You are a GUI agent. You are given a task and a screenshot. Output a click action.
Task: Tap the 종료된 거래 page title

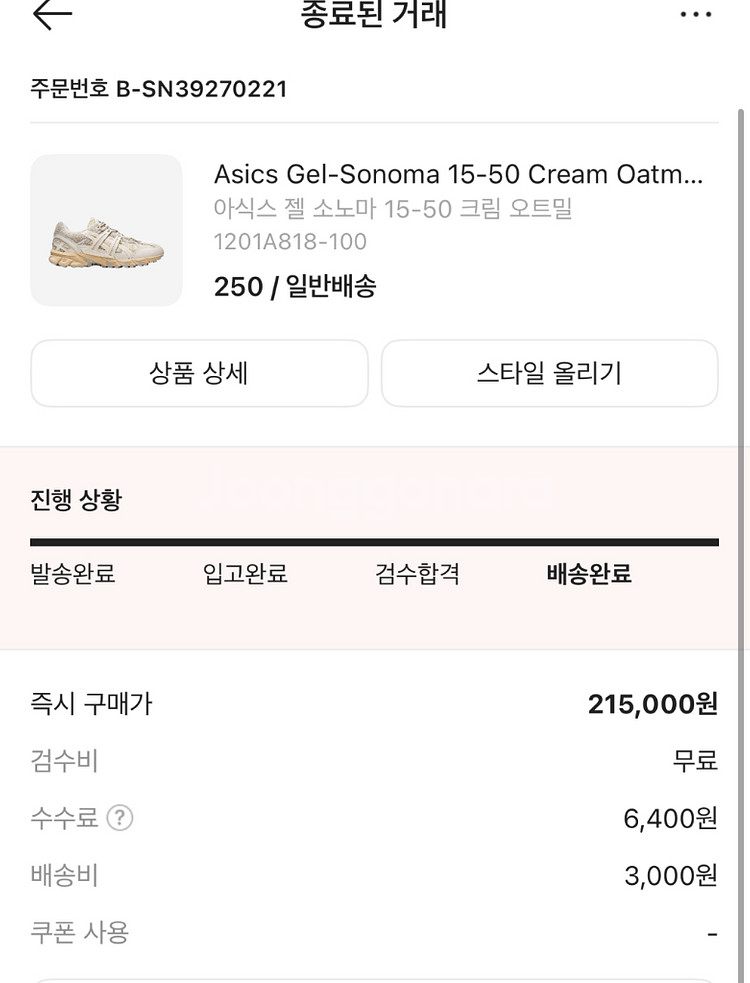point(374,15)
